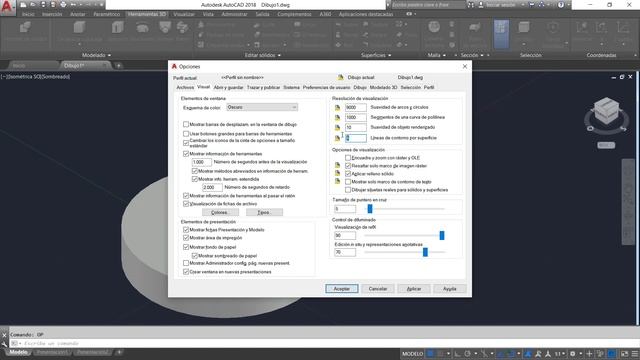640x360 pixels.
Task: Click the Colores... button
Action: [220, 212]
